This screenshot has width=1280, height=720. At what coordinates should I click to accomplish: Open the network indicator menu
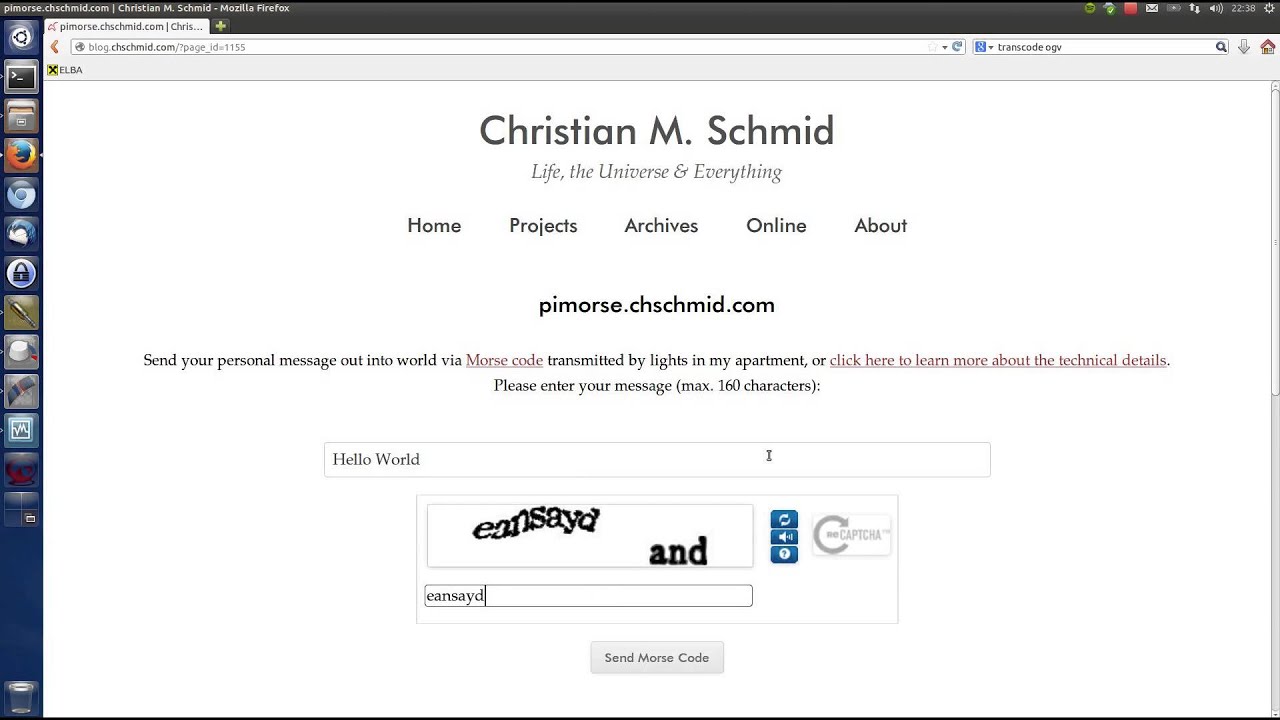1194,8
